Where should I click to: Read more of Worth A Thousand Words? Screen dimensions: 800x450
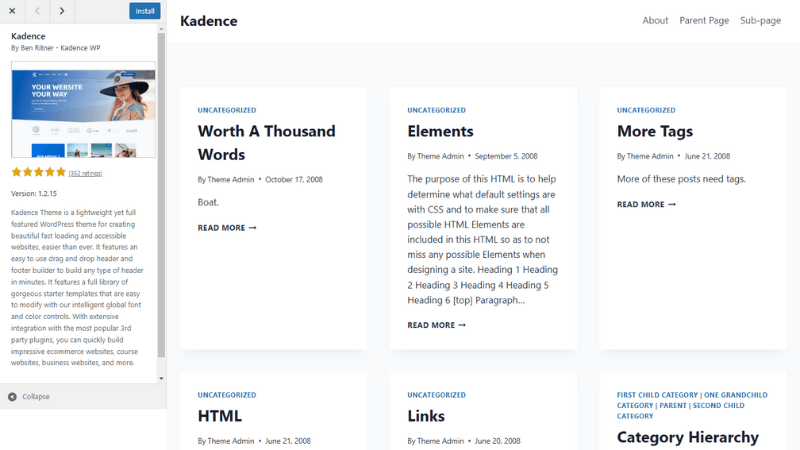227,228
